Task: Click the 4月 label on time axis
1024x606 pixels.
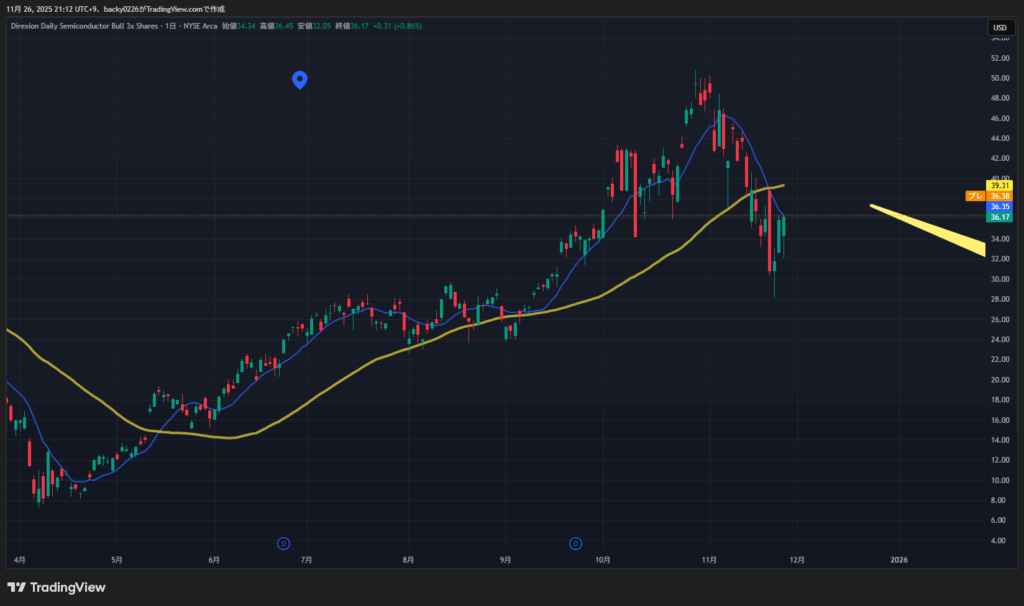Action: pos(20,560)
